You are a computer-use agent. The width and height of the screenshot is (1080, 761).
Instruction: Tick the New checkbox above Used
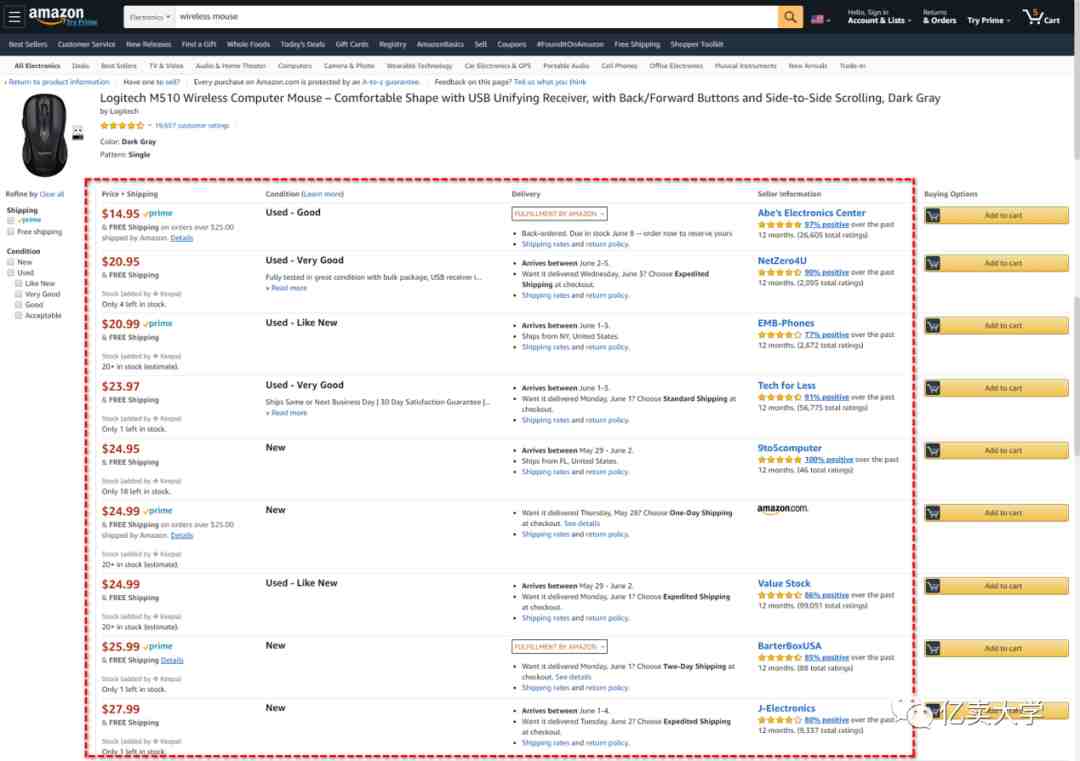click(10, 262)
